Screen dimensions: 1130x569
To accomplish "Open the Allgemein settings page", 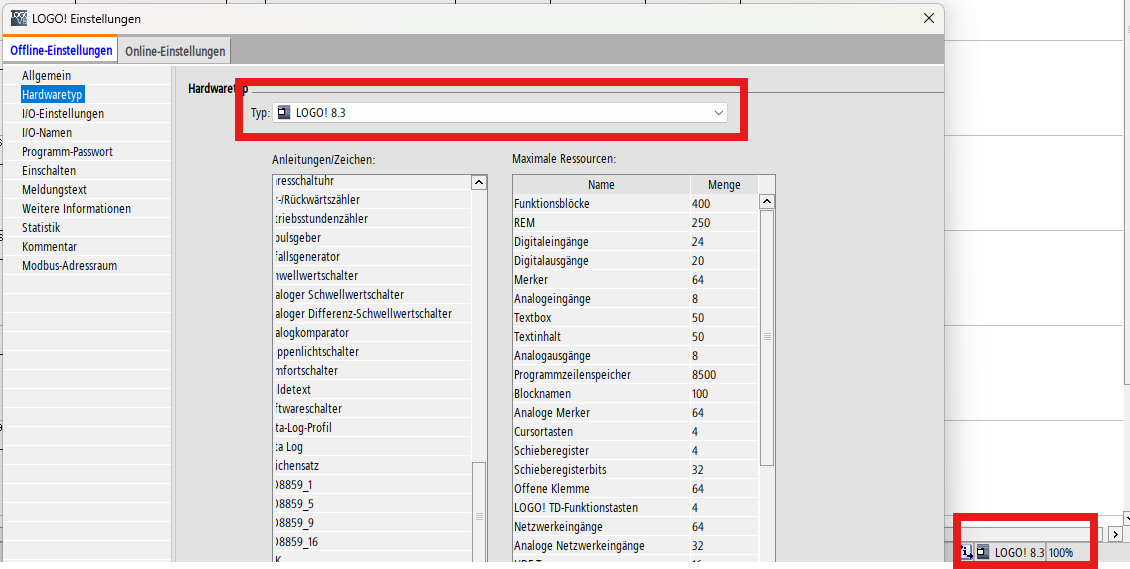I will point(46,76).
